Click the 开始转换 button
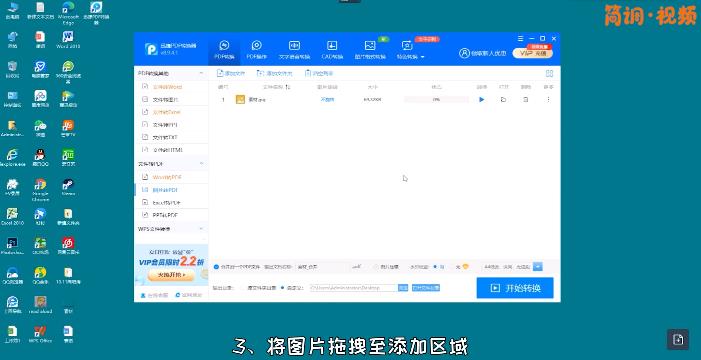 click(515, 288)
